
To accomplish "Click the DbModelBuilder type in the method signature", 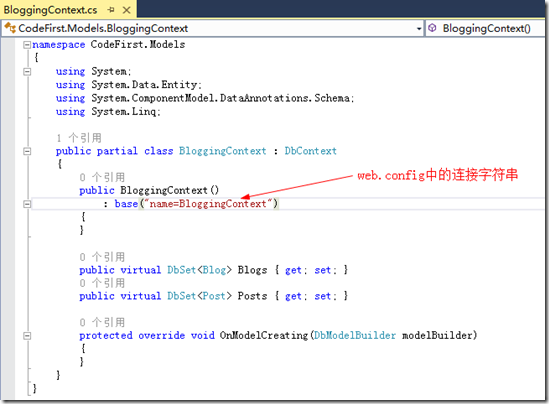I will point(355,335).
